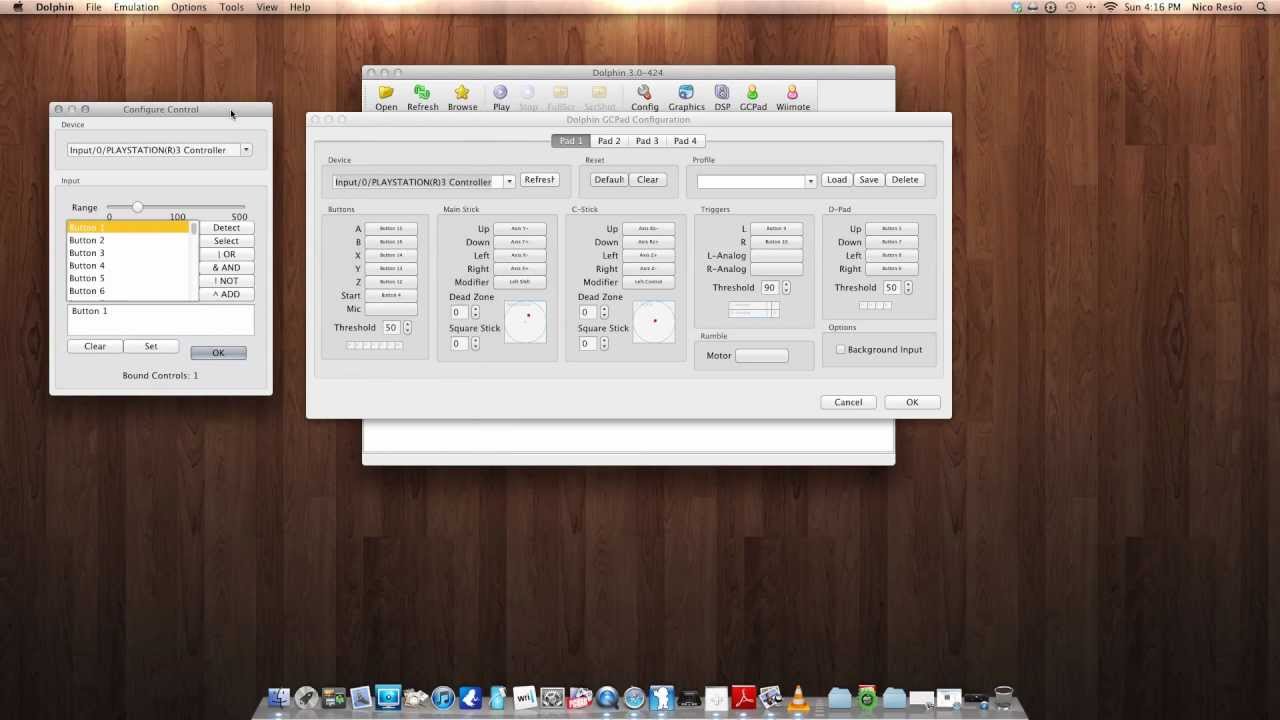The width and height of the screenshot is (1280, 720).
Task: Click Clear in Configure Control
Action: (x=95, y=346)
